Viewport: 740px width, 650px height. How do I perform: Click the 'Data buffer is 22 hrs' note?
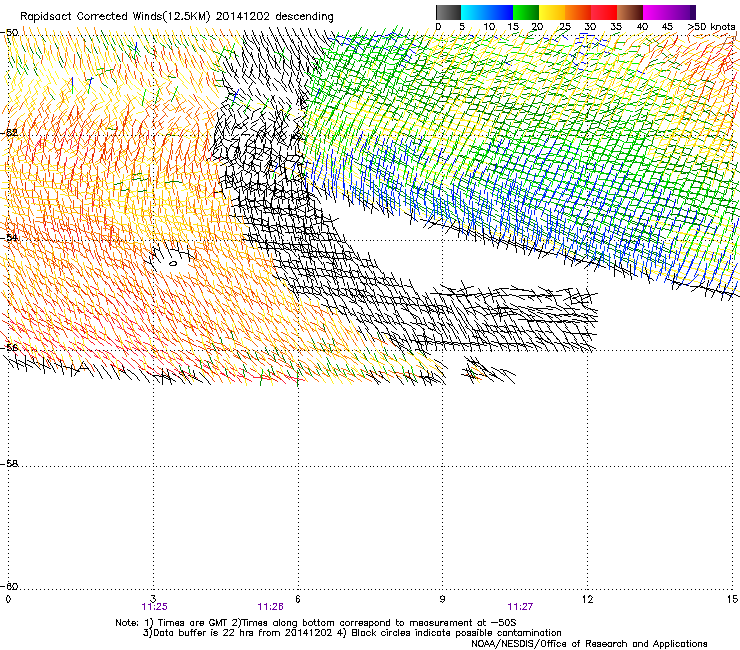point(192,633)
